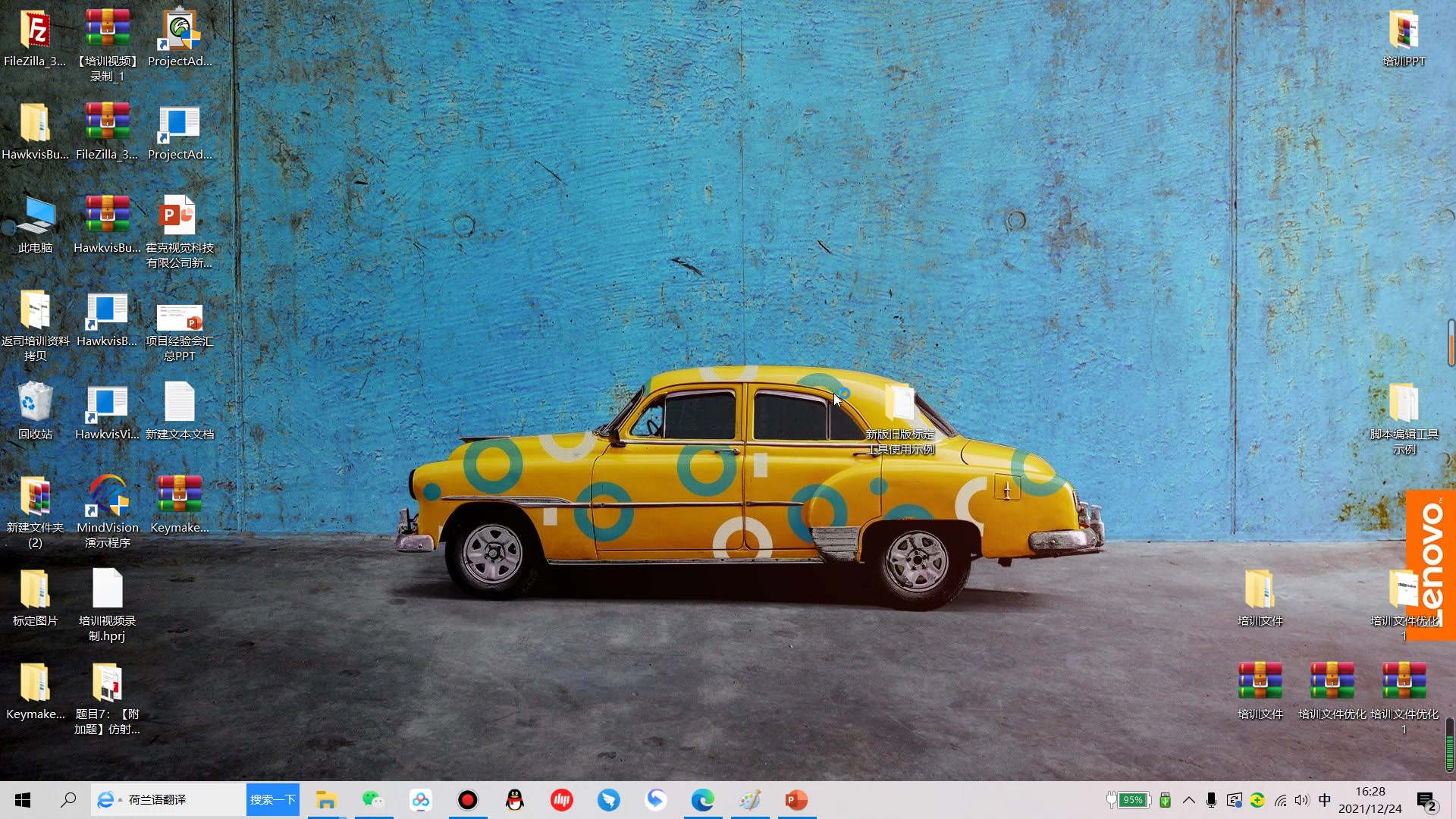Click the Lenovo orange side banner

1431,565
